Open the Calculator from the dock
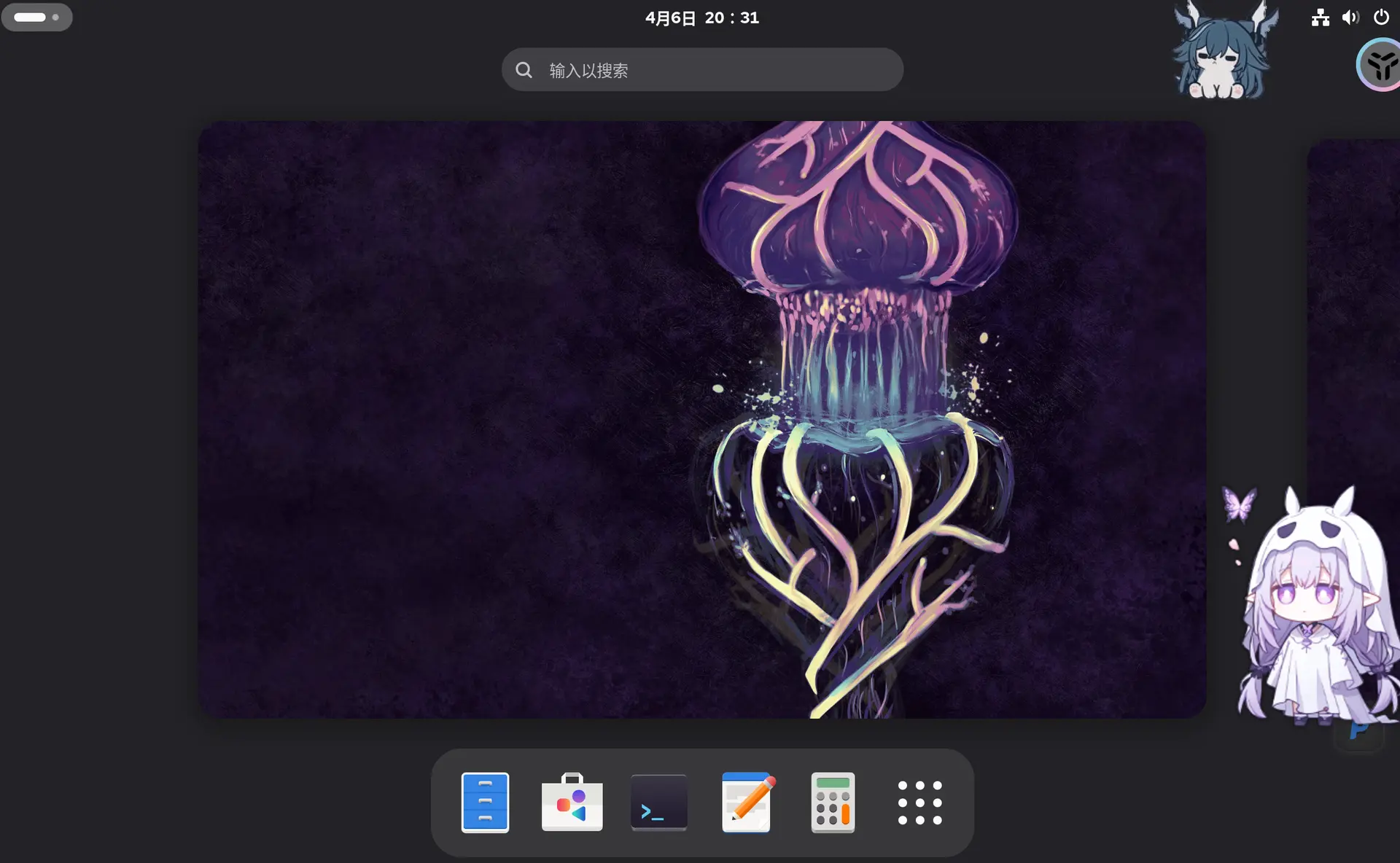Viewport: 1400px width, 863px height. tap(833, 803)
